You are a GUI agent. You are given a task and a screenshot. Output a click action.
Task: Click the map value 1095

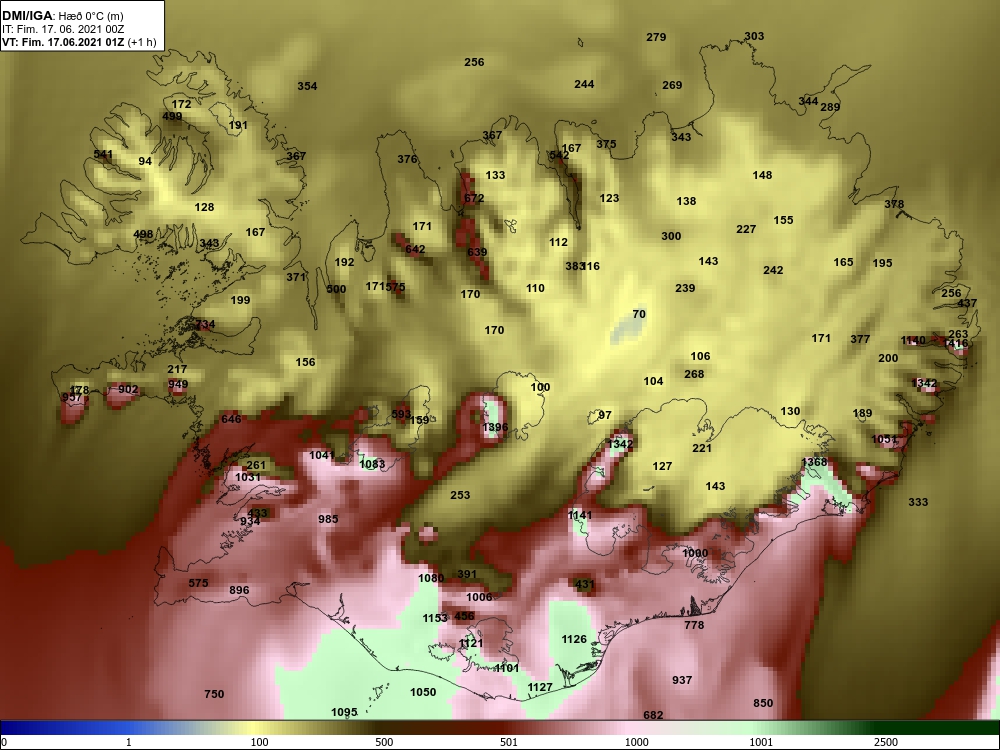pyautogui.click(x=344, y=713)
